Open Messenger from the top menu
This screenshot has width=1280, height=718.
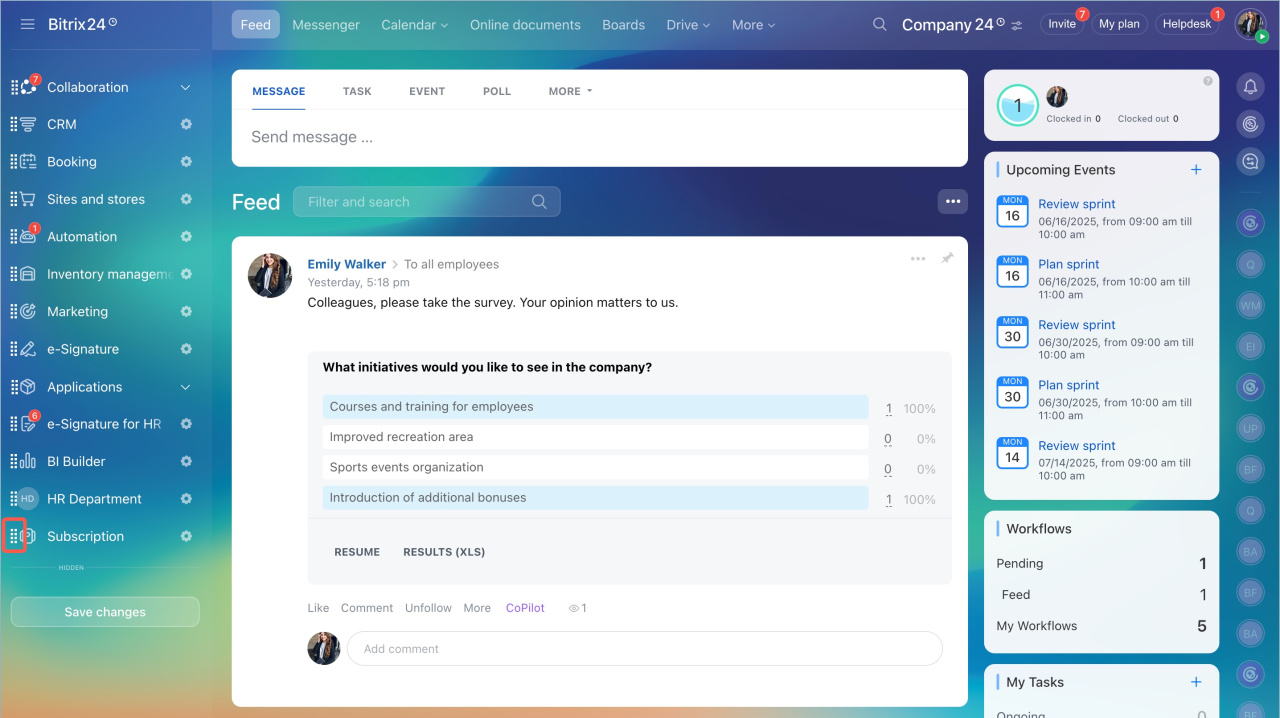[326, 25]
